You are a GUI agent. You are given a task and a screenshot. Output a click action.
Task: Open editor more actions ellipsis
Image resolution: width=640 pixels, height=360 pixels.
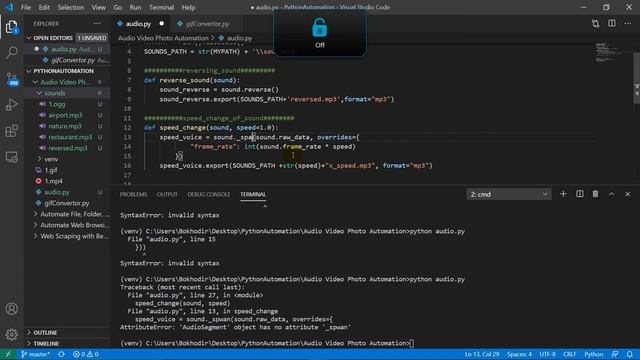click(627, 24)
